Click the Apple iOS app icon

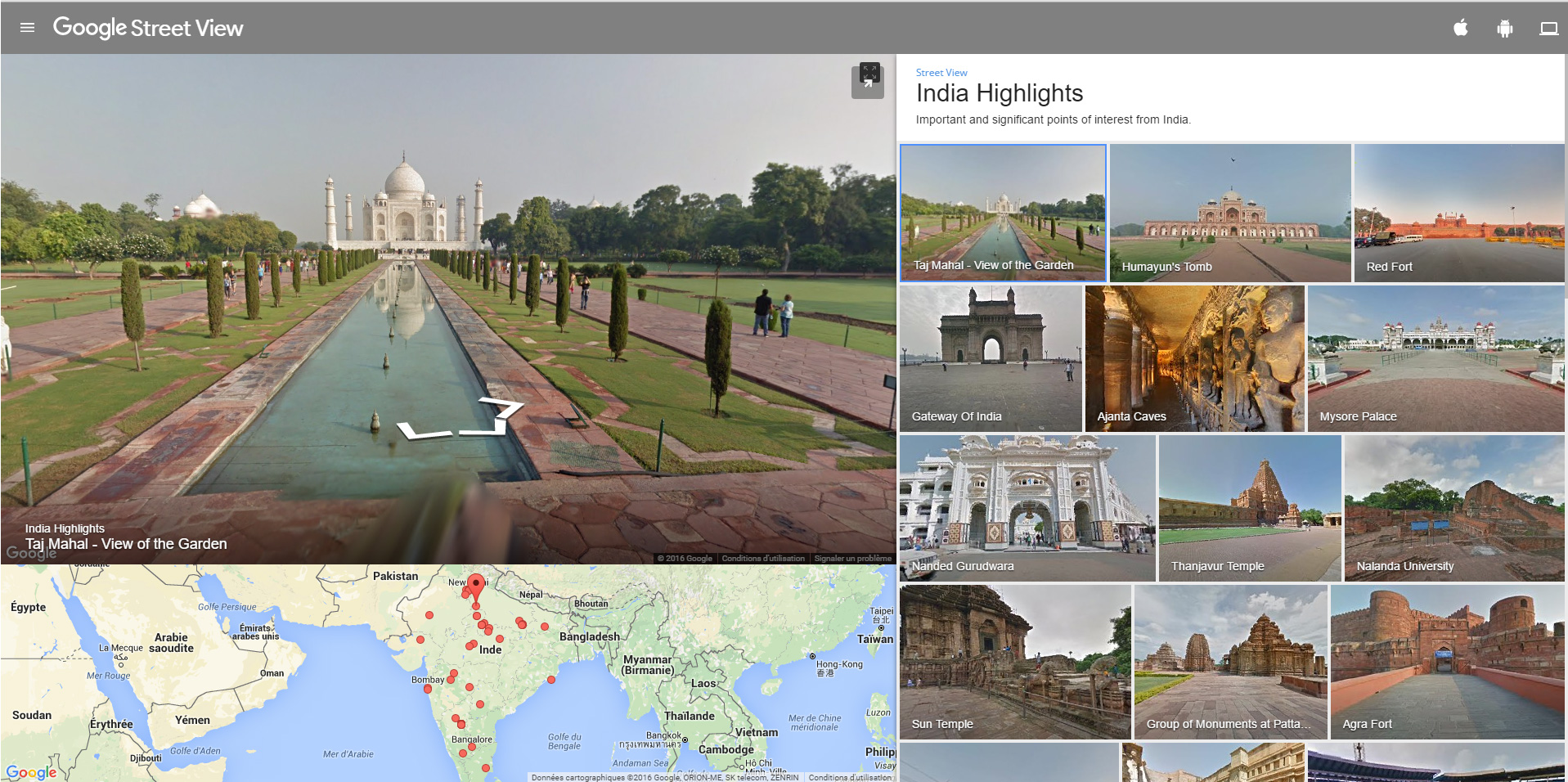click(x=1461, y=29)
